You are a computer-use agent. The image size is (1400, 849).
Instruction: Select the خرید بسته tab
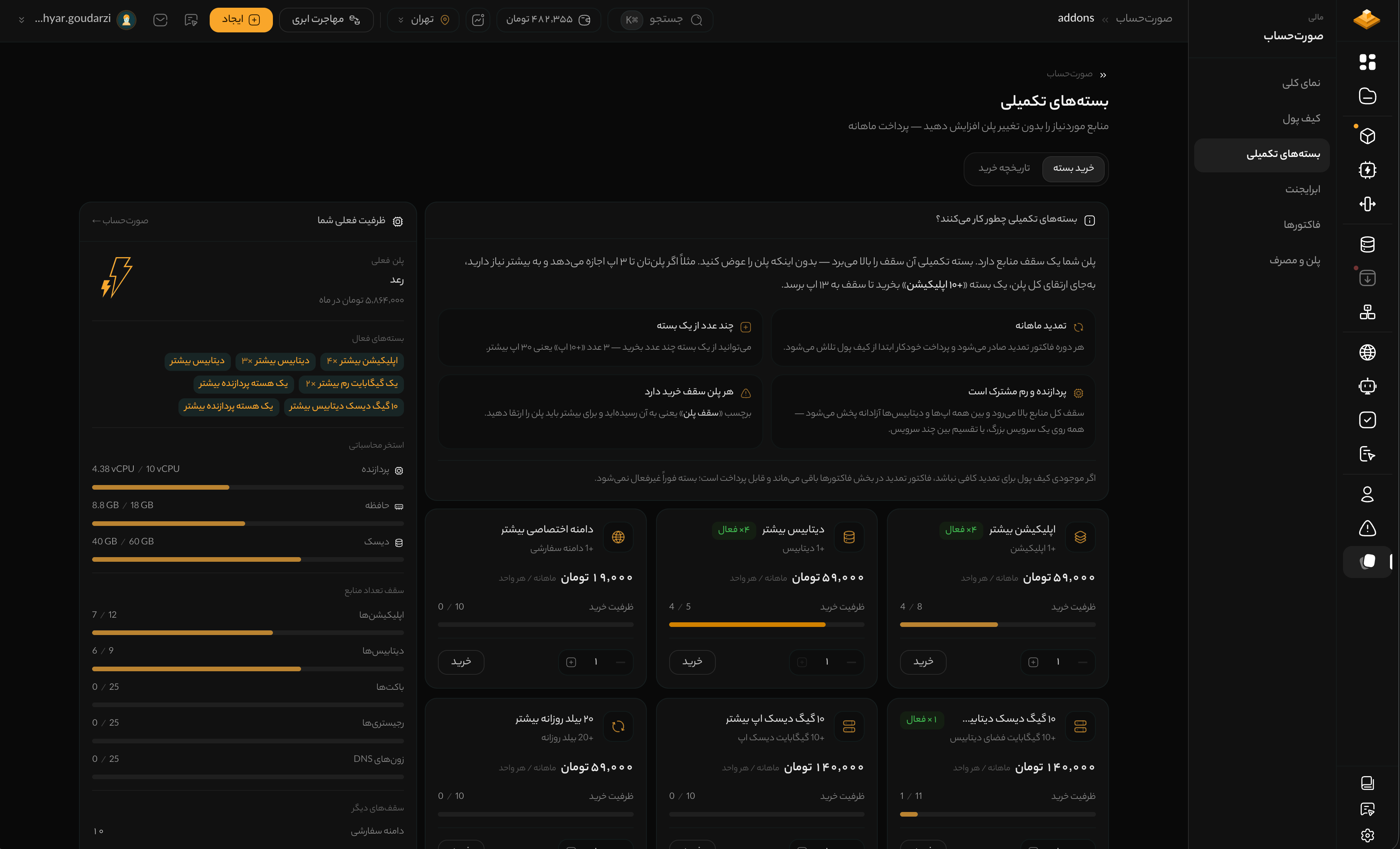(1073, 168)
